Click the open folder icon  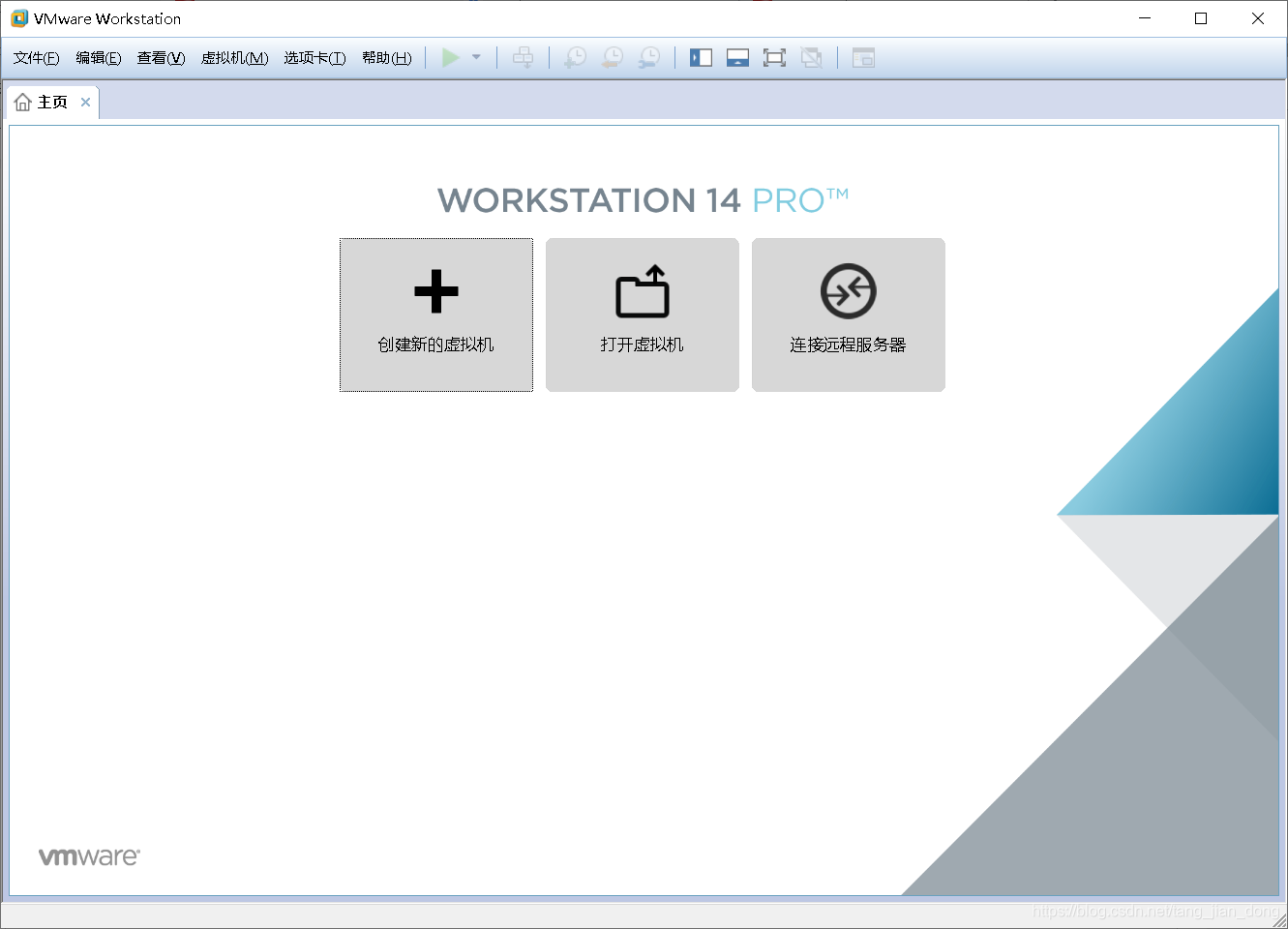643,291
